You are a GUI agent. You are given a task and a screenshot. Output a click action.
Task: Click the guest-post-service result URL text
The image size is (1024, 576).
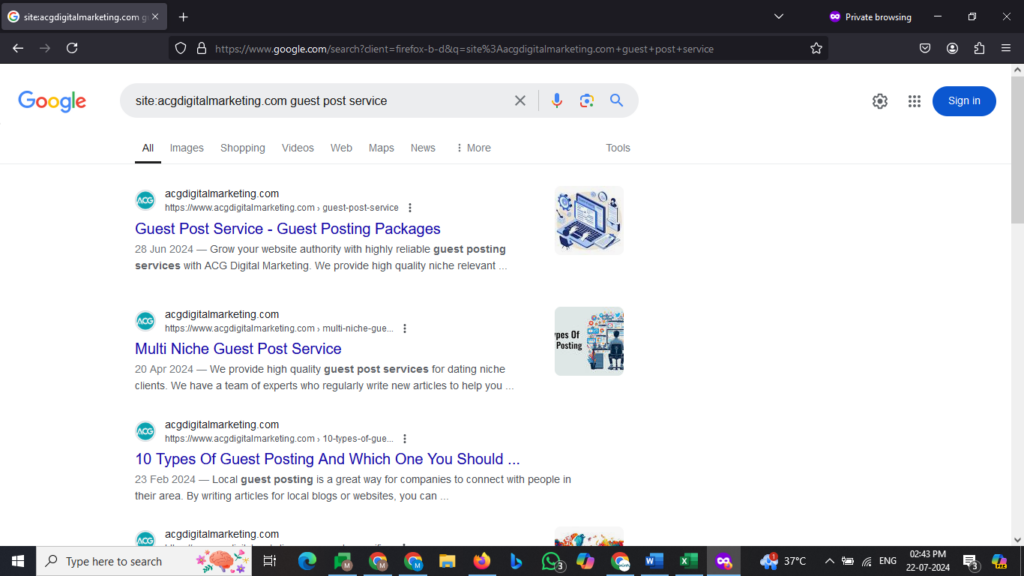click(x=281, y=208)
